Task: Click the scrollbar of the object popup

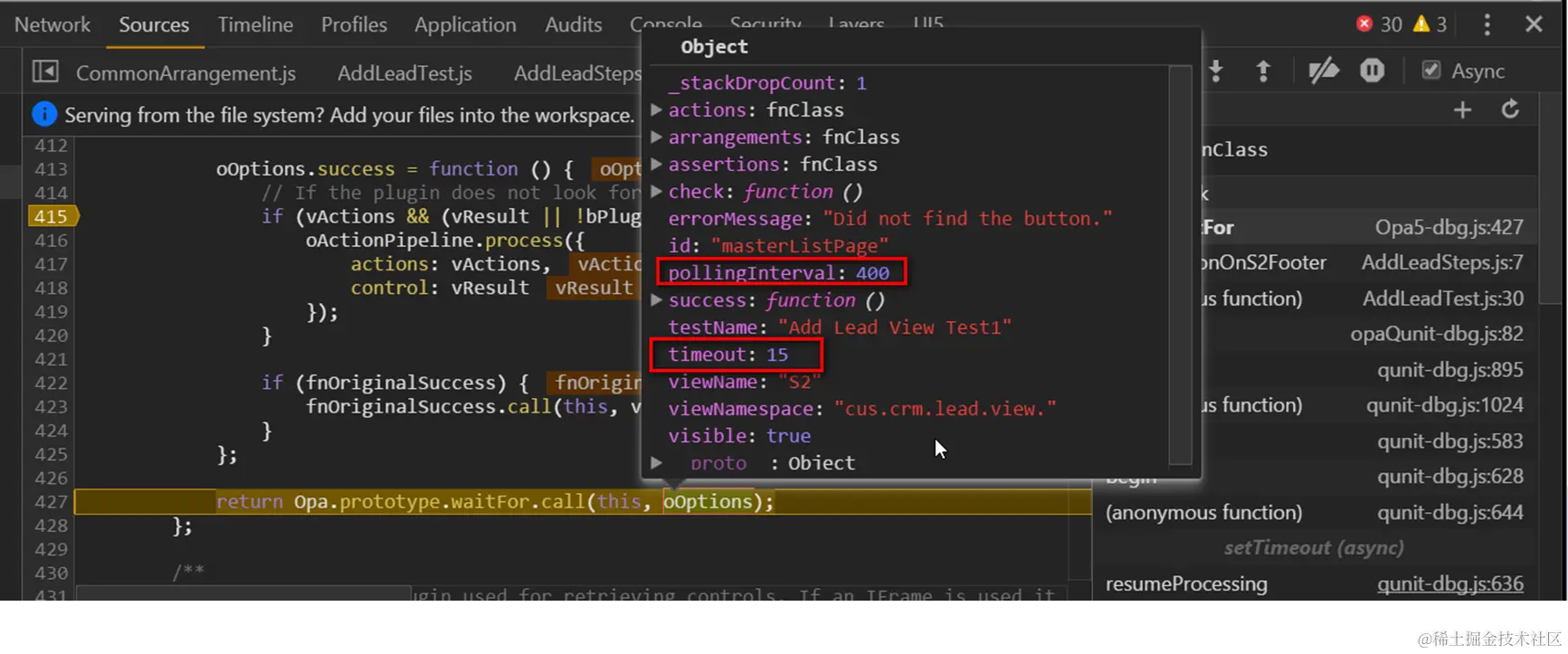Action: (x=1179, y=264)
